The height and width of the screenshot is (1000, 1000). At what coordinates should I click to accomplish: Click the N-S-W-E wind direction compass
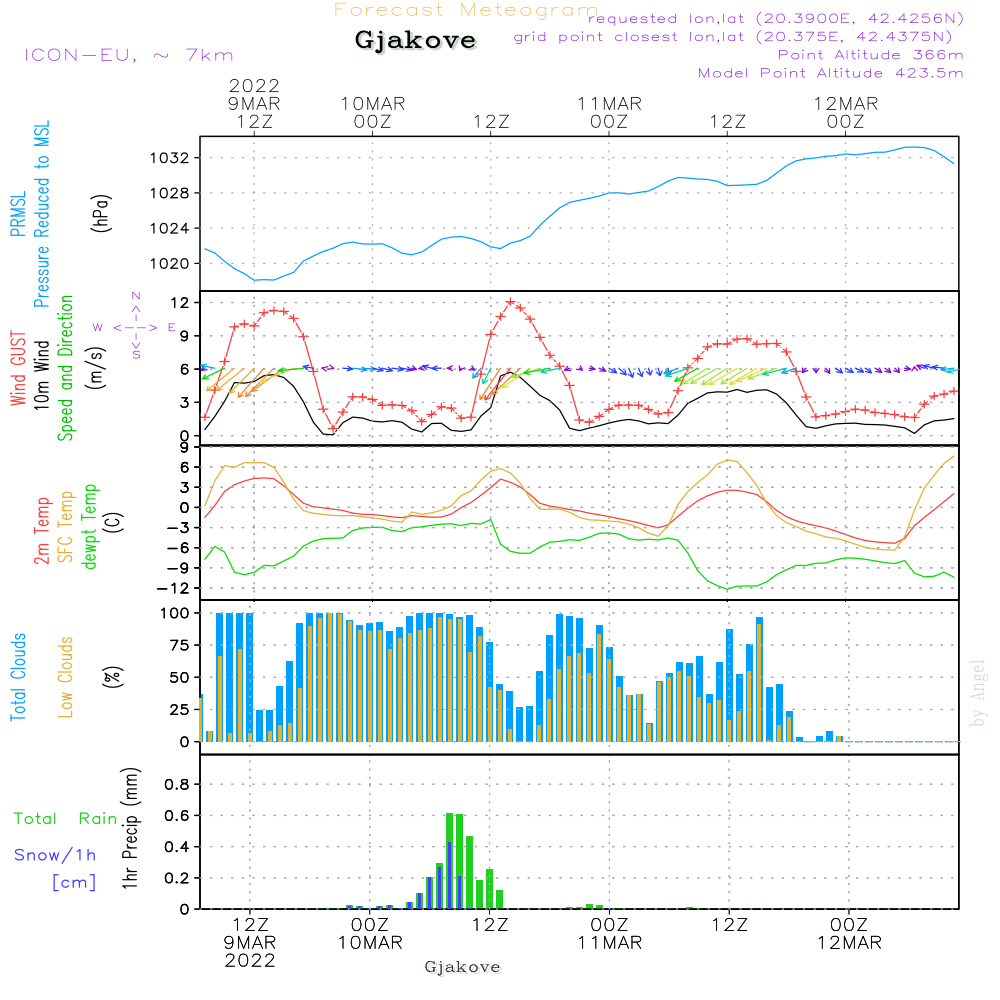point(135,326)
